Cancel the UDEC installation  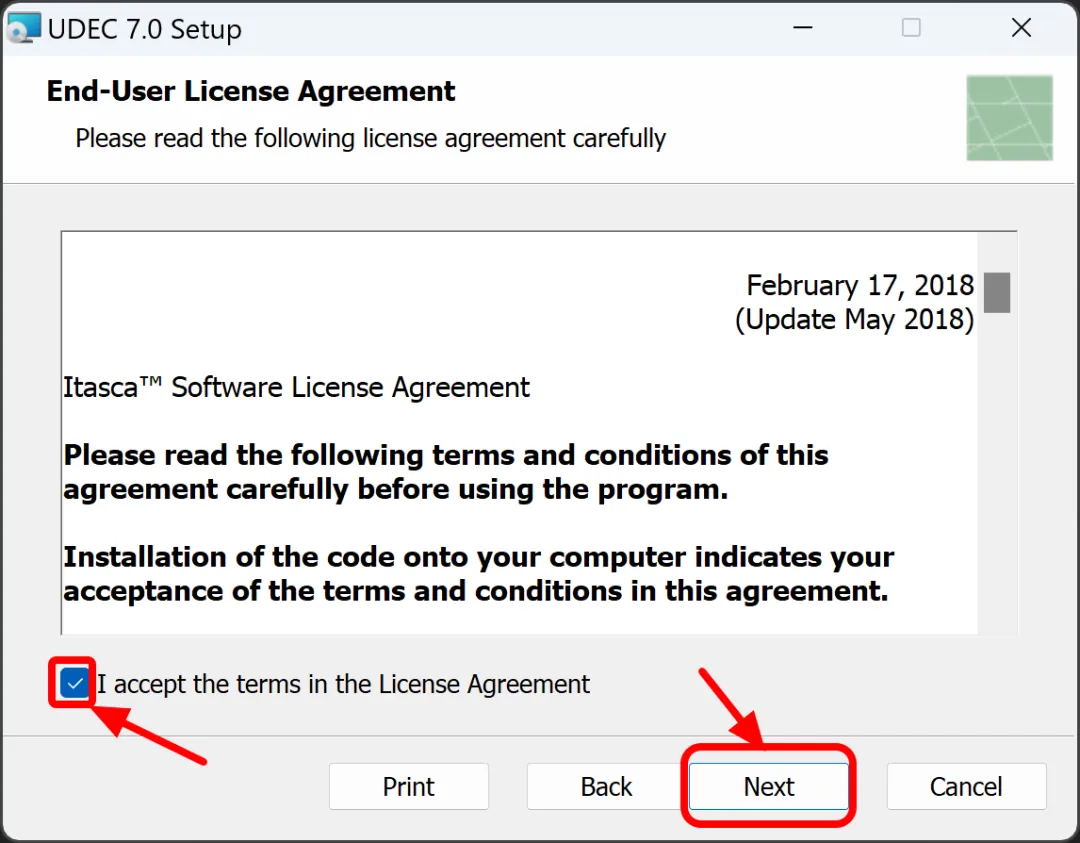click(965, 787)
